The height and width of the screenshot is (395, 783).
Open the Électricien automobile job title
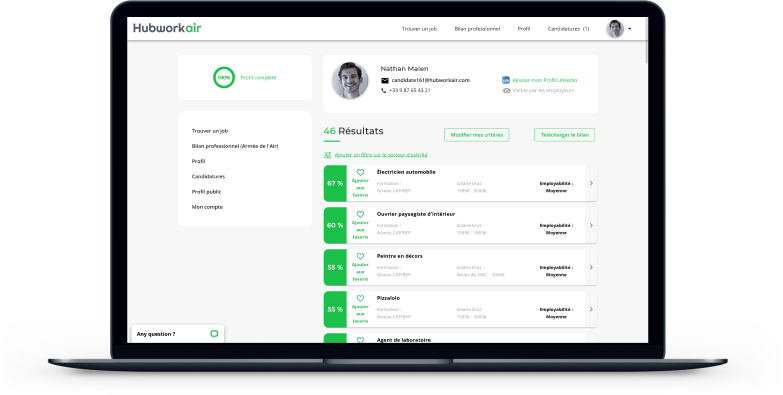coord(406,172)
